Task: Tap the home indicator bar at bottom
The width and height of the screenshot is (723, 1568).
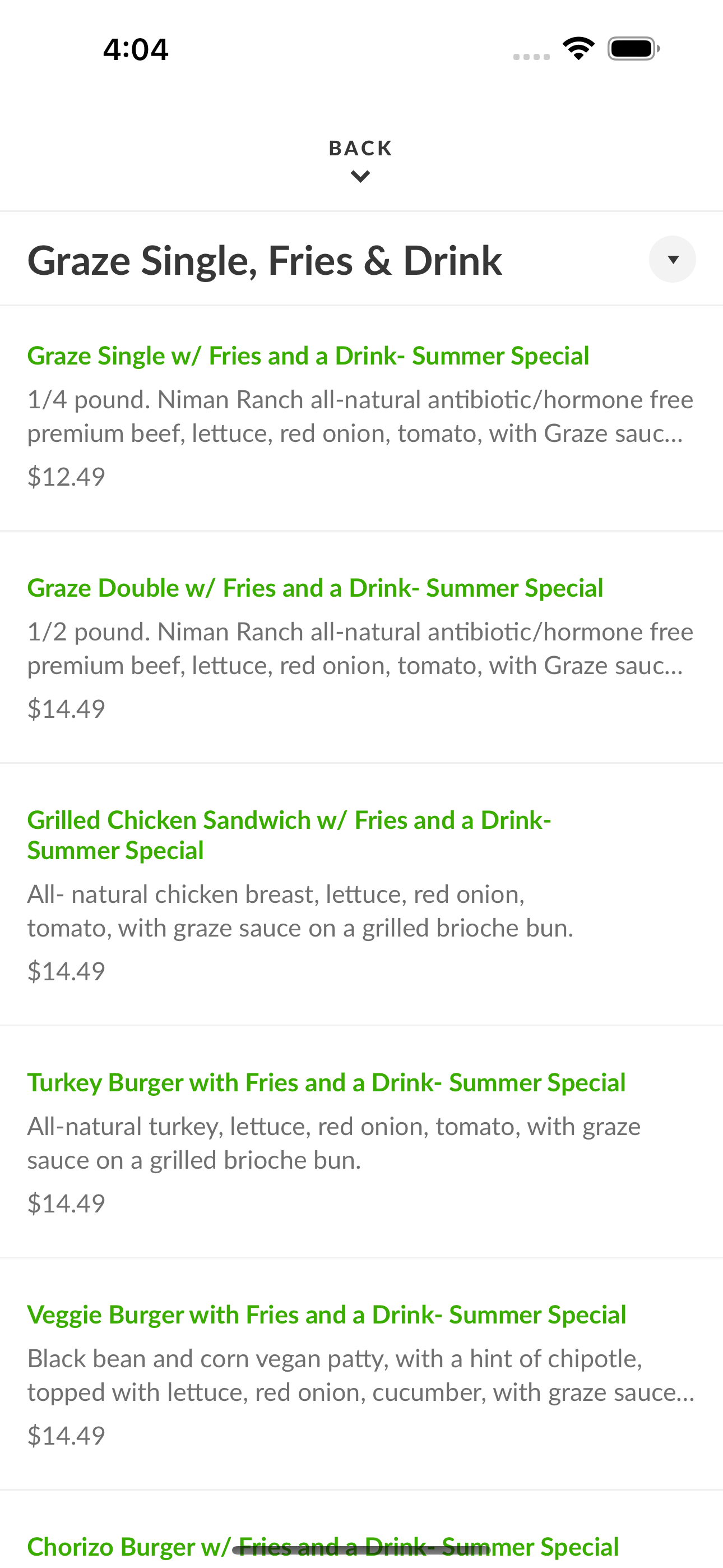Action: 361,1549
